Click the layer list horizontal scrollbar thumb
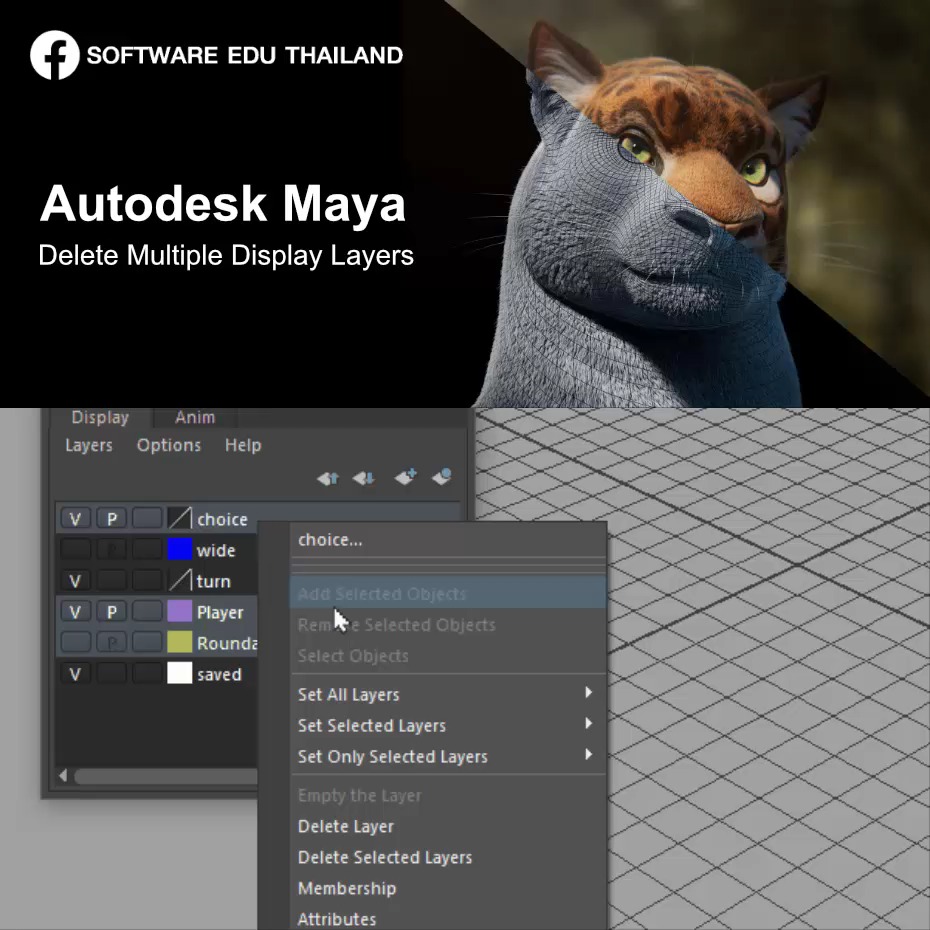 166,776
